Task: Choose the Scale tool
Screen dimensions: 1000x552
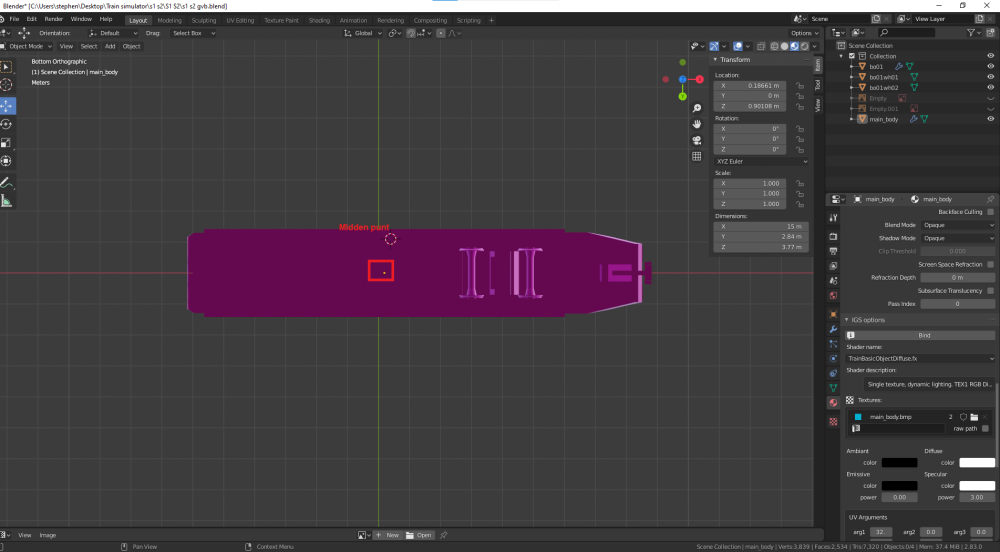Action: tap(6, 143)
